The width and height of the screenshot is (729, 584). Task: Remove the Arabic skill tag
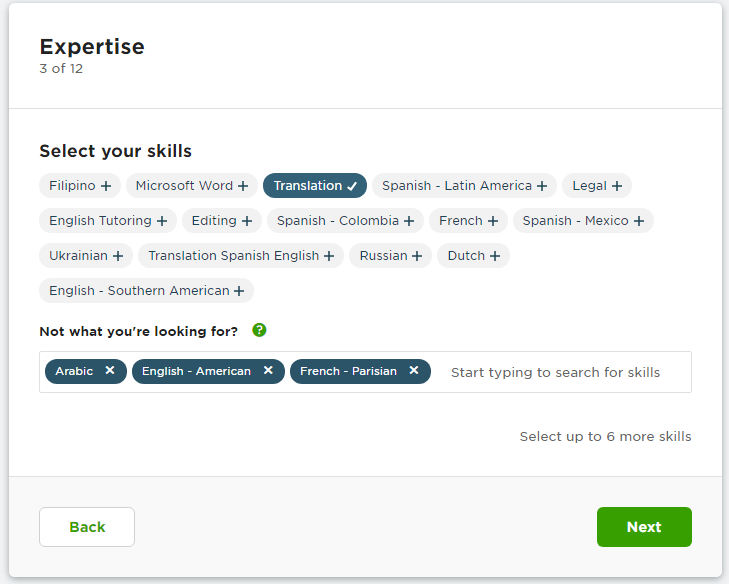pos(110,371)
